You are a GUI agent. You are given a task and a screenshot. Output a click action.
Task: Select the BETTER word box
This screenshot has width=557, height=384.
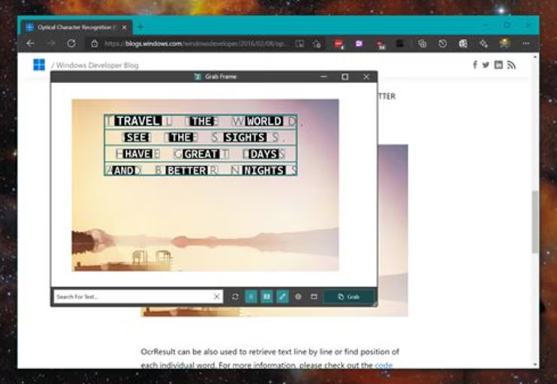point(187,171)
